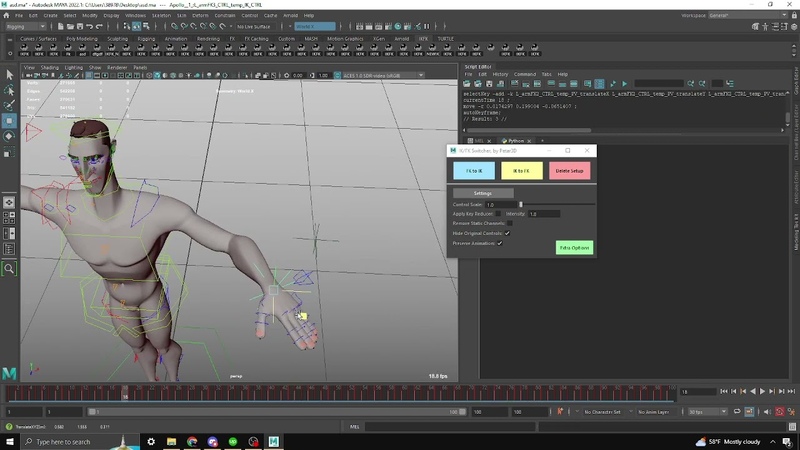The height and width of the screenshot is (450, 800).
Task: Open script icon in Script Editor toolbar
Action: tap(466, 84)
